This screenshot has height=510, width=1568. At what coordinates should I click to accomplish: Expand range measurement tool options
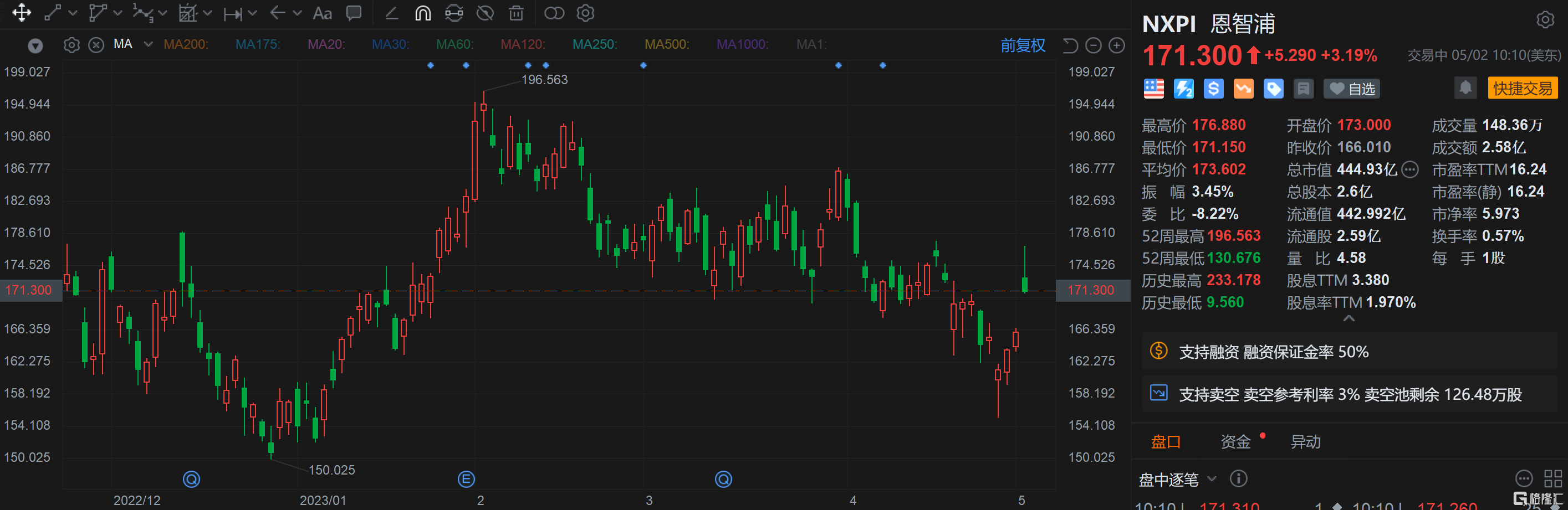tap(253, 13)
